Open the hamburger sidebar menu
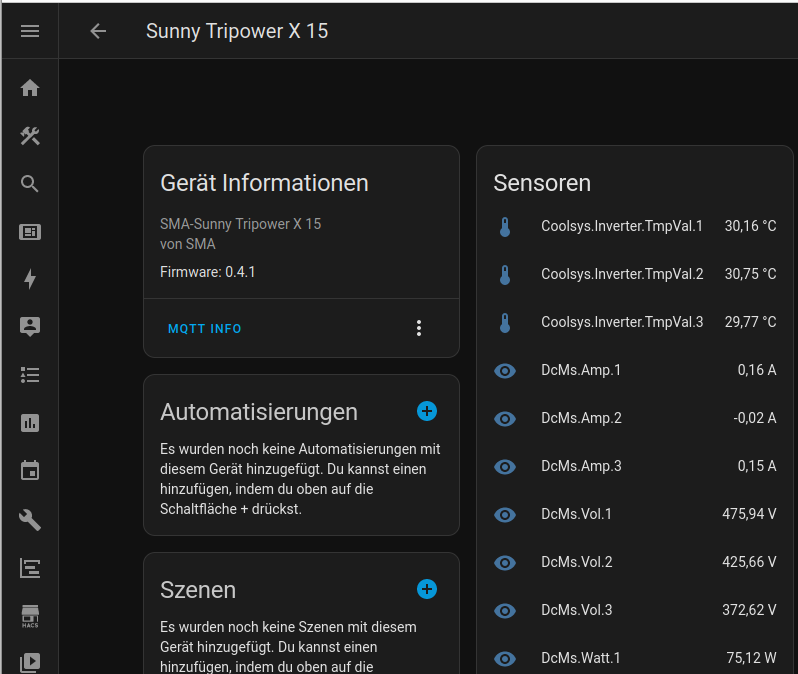Image resolution: width=798 pixels, height=674 pixels. 30,31
